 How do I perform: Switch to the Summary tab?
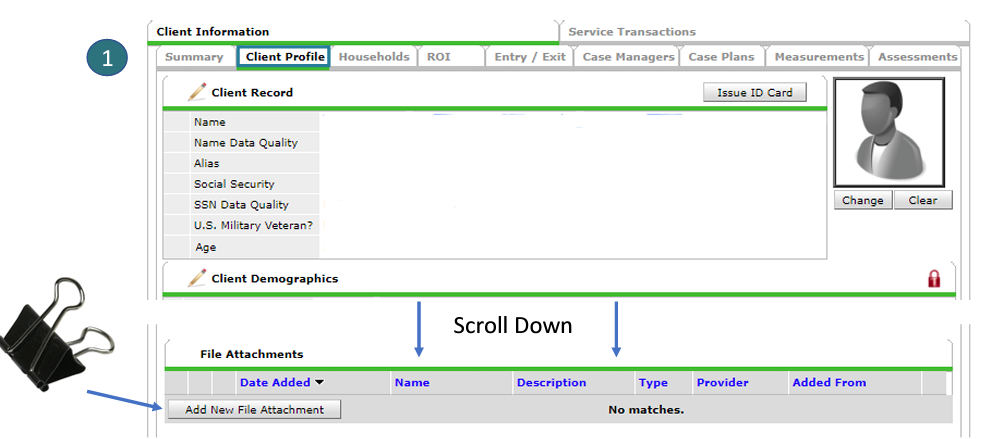click(x=194, y=56)
